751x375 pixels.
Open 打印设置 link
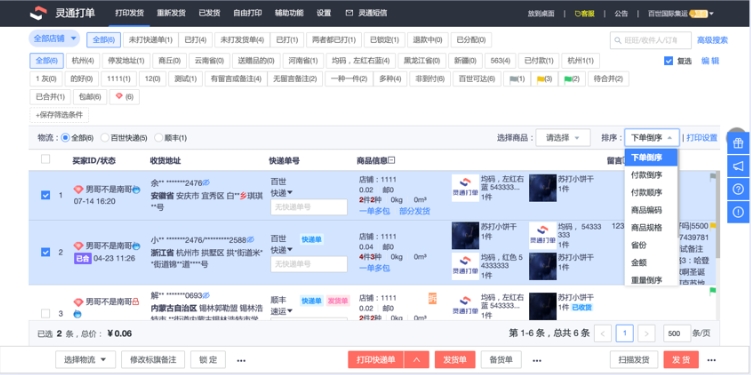tap(702, 138)
